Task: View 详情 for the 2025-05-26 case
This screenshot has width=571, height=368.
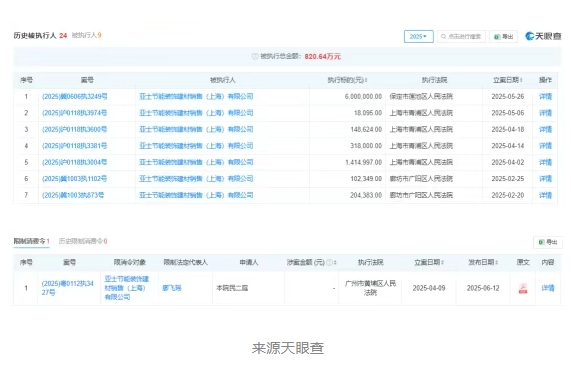Action: (x=545, y=96)
